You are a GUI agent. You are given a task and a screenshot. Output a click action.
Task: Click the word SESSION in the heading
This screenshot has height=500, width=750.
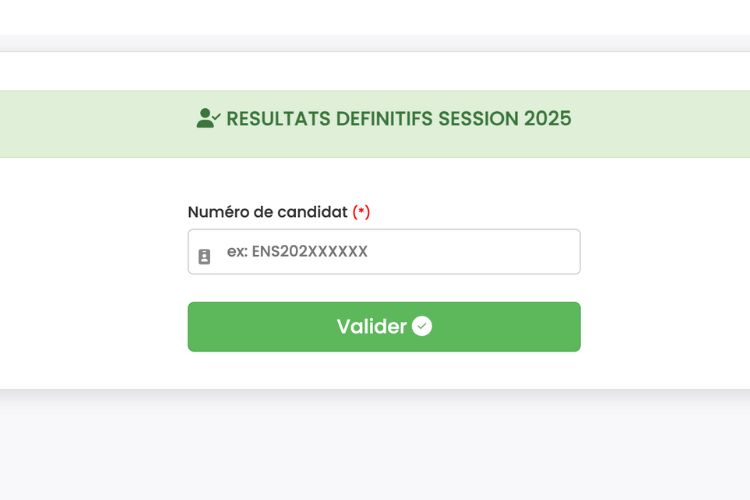coord(478,119)
